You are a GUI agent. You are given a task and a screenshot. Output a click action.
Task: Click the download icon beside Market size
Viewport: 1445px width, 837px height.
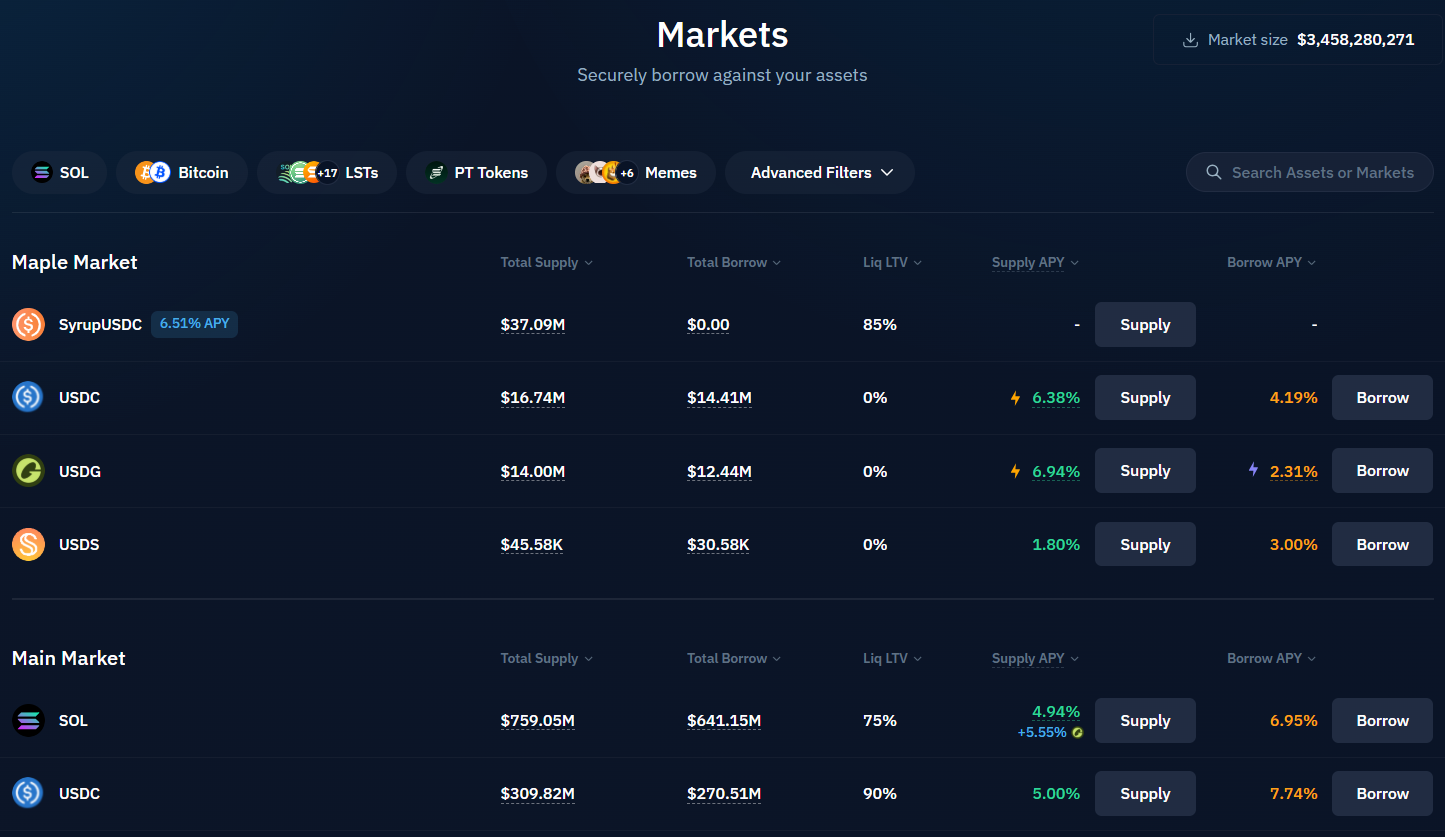point(1190,40)
